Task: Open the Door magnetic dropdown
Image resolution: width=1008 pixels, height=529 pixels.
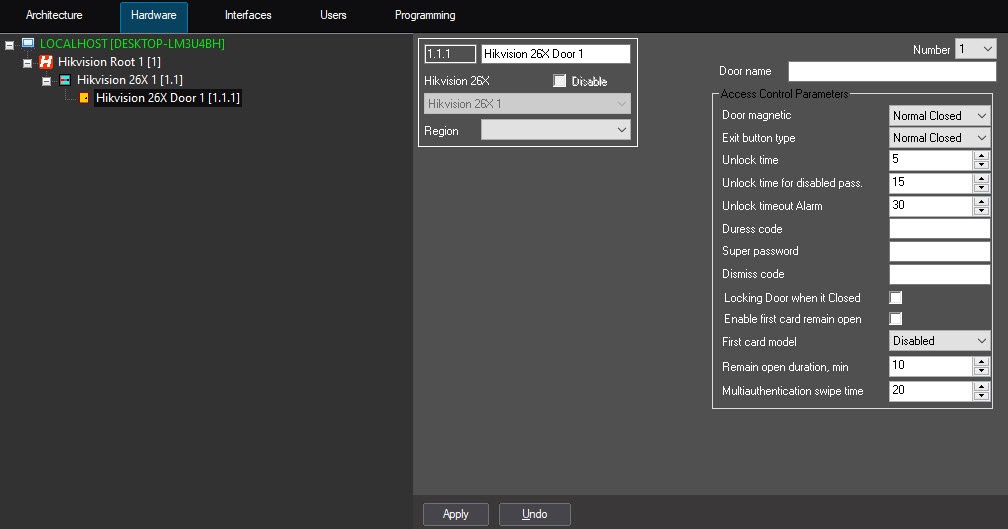Action: click(x=939, y=116)
